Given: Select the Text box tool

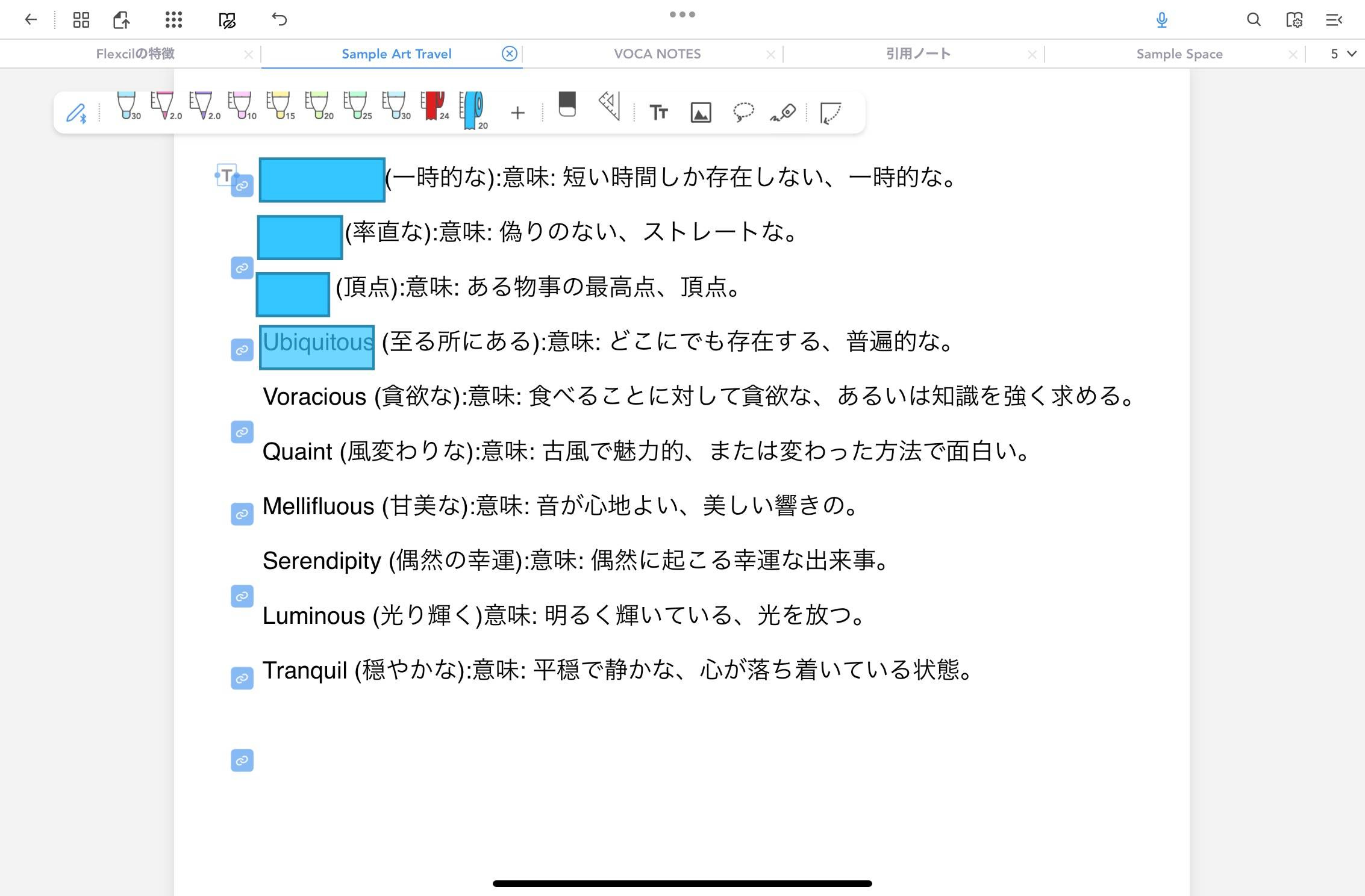Looking at the screenshot, I should [x=658, y=113].
